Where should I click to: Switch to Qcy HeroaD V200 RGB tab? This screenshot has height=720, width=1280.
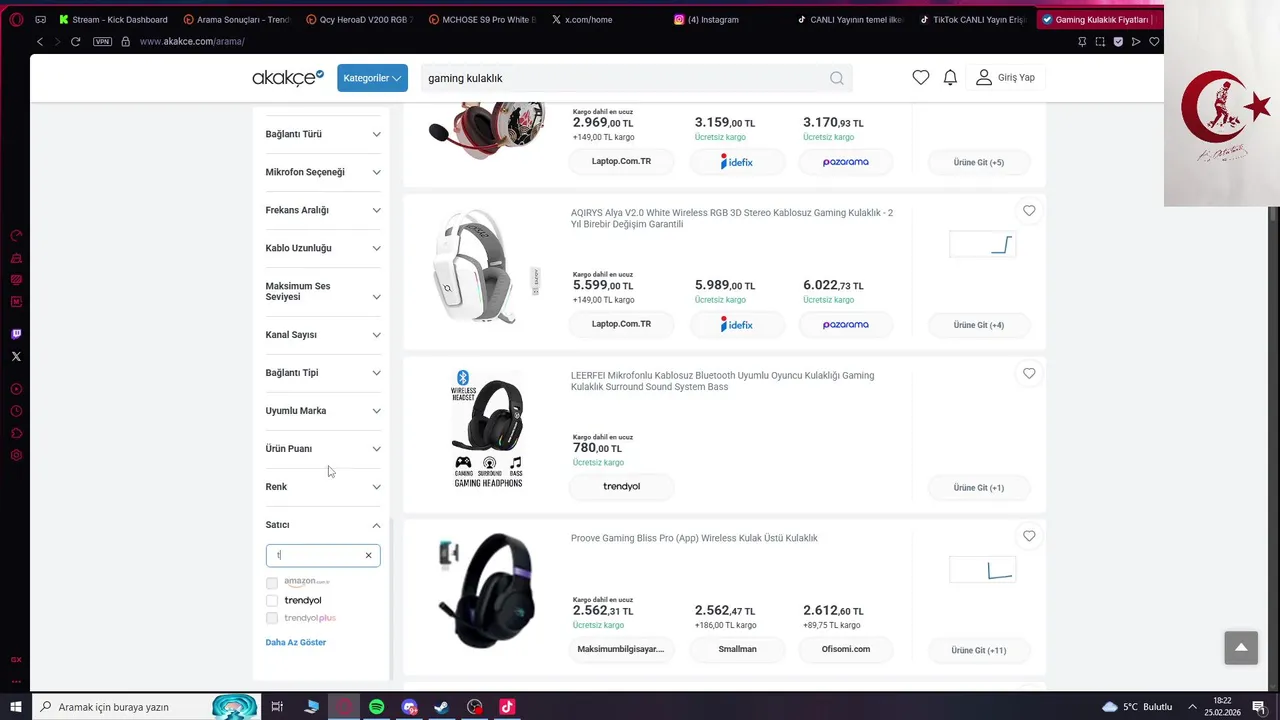(x=359, y=19)
